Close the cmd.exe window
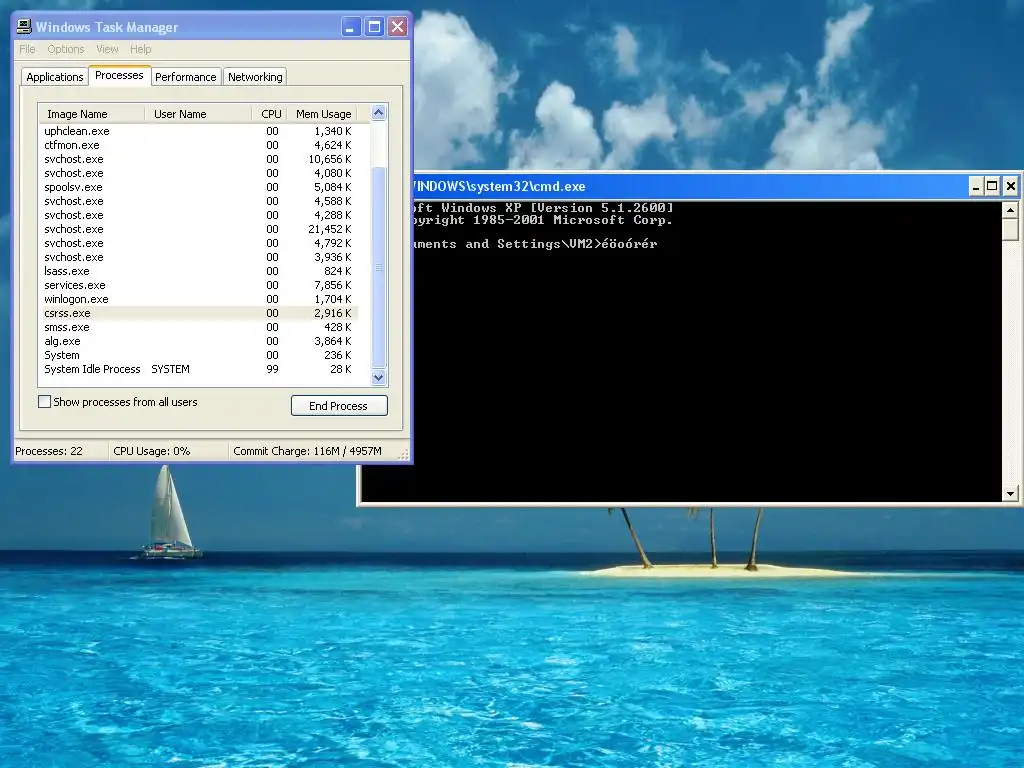 tap(1010, 187)
